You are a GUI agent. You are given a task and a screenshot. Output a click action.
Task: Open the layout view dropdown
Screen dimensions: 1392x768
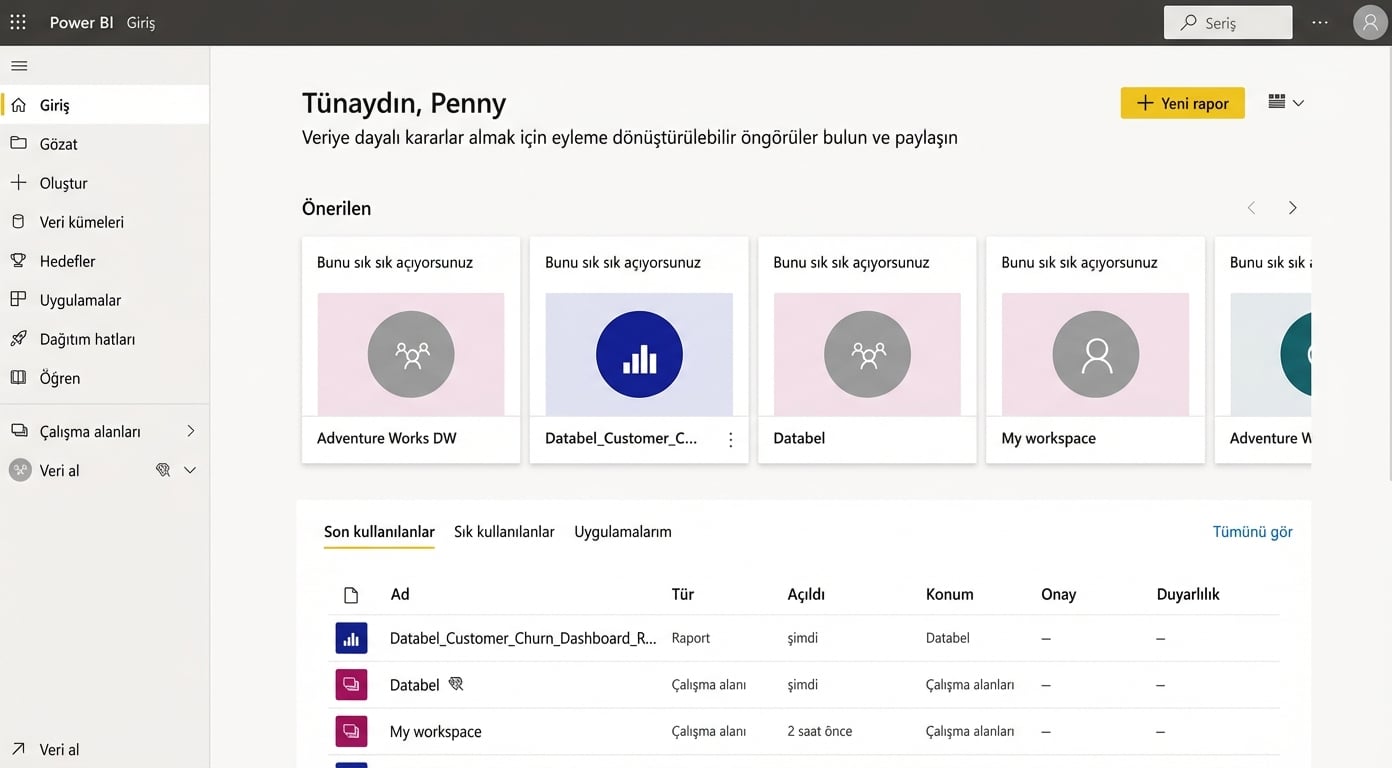pyautogui.click(x=1286, y=103)
